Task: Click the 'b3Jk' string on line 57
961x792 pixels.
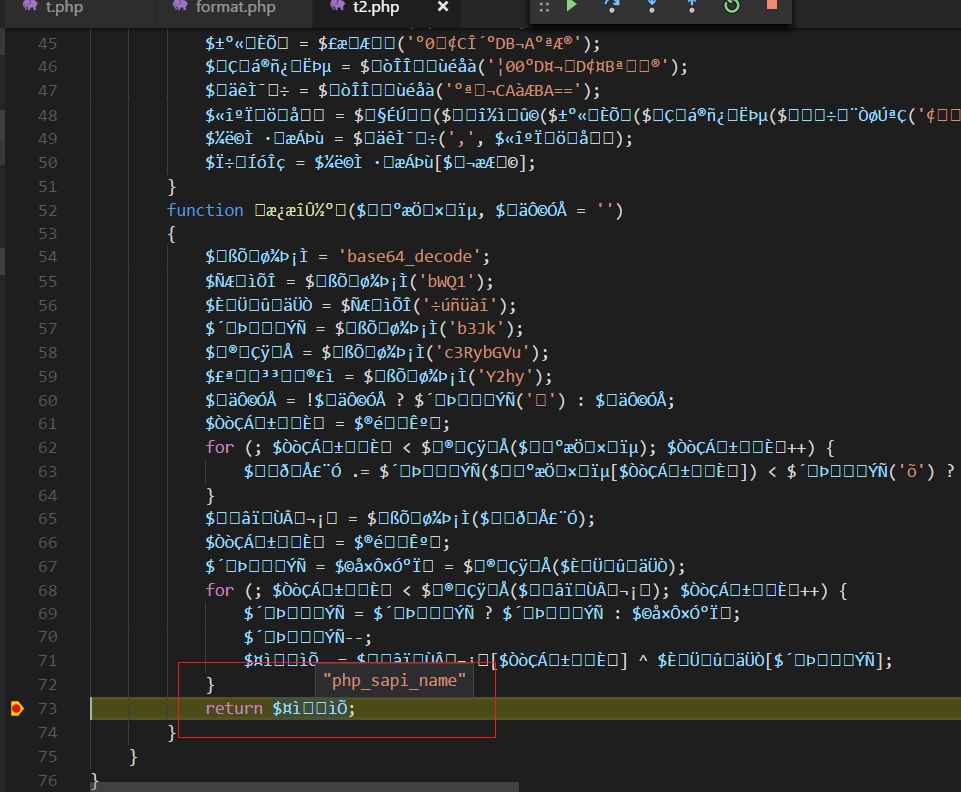Action: point(476,329)
